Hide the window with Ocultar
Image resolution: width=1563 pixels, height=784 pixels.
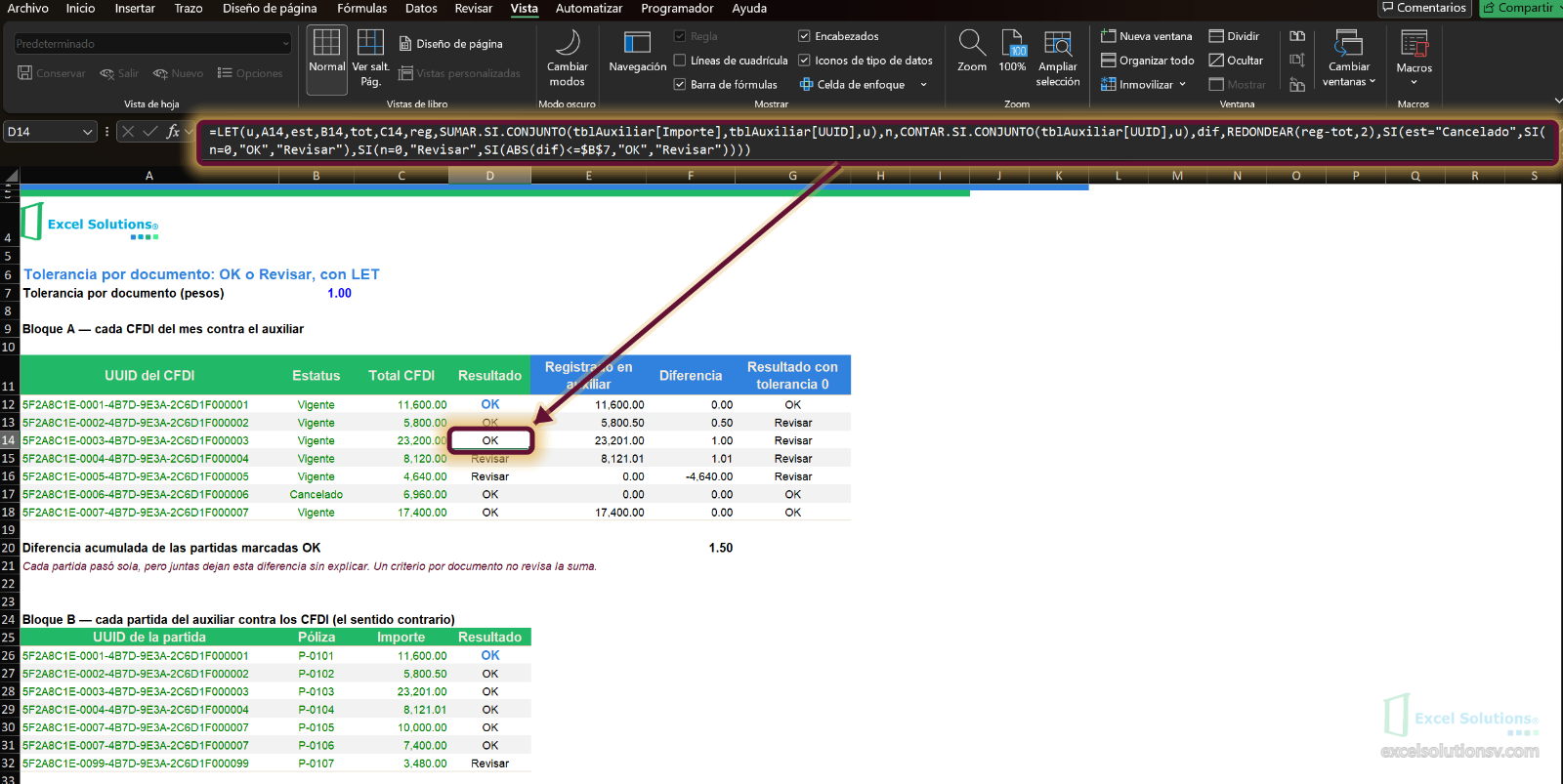[x=1236, y=61]
